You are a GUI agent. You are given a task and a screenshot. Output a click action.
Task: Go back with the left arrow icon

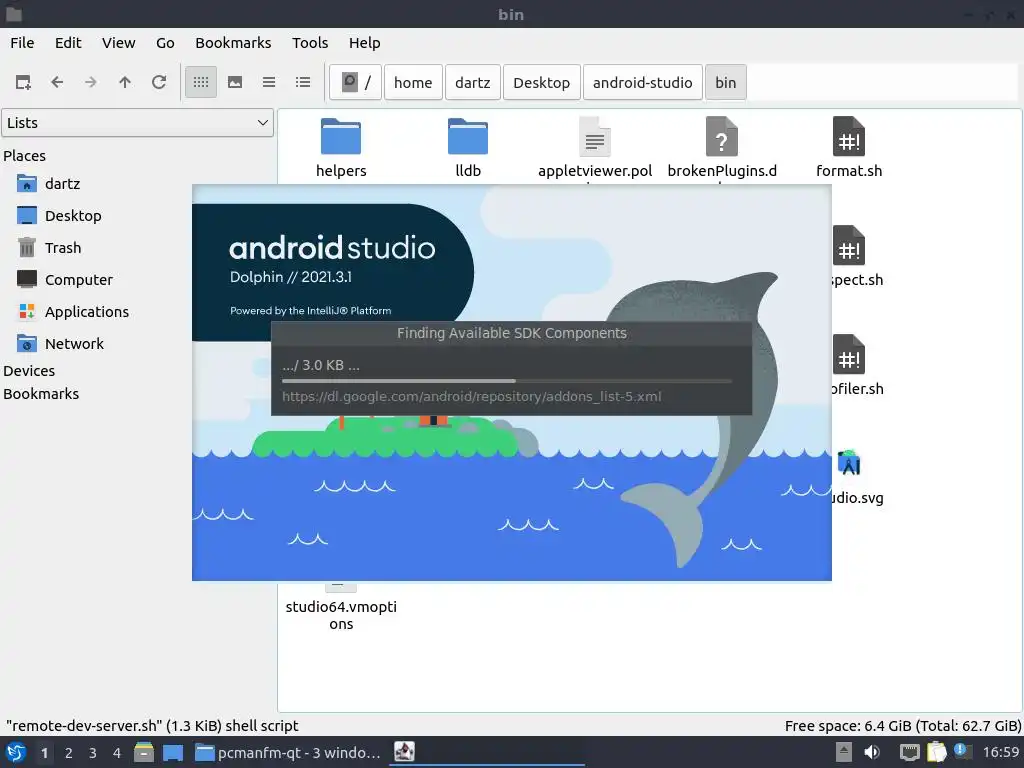(57, 82)
